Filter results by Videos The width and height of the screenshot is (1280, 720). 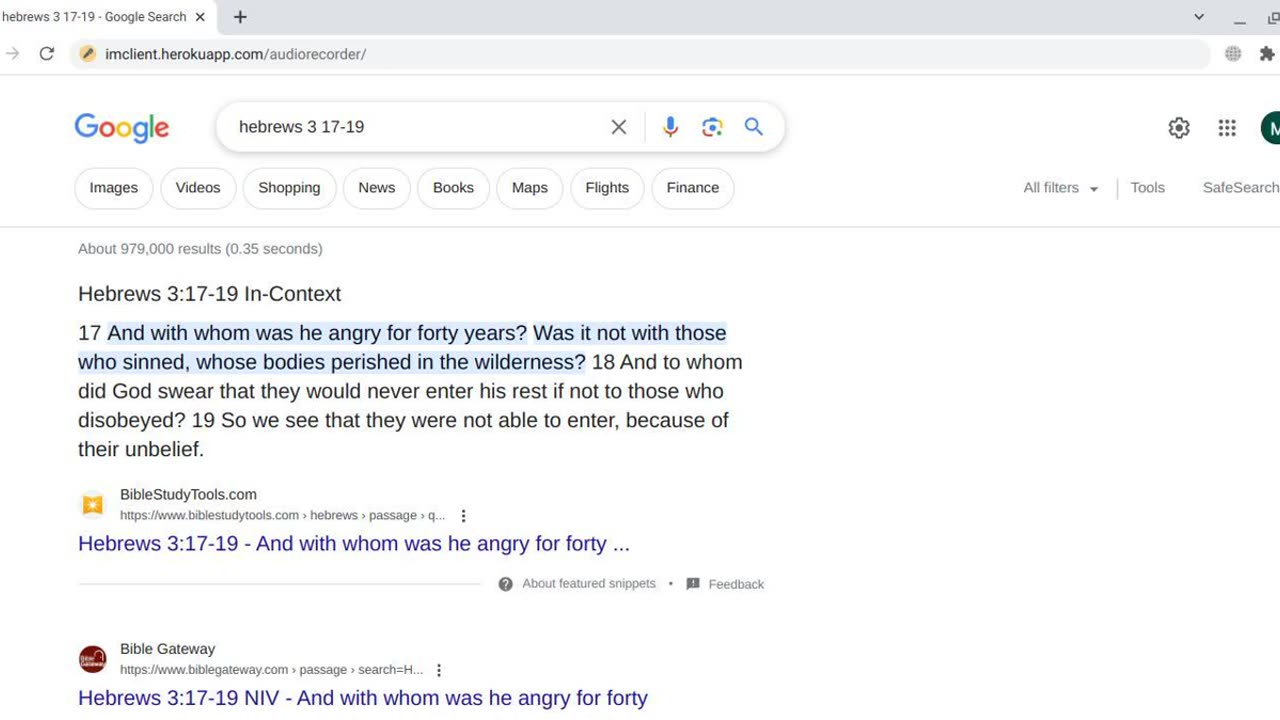(x=198, y=188)
